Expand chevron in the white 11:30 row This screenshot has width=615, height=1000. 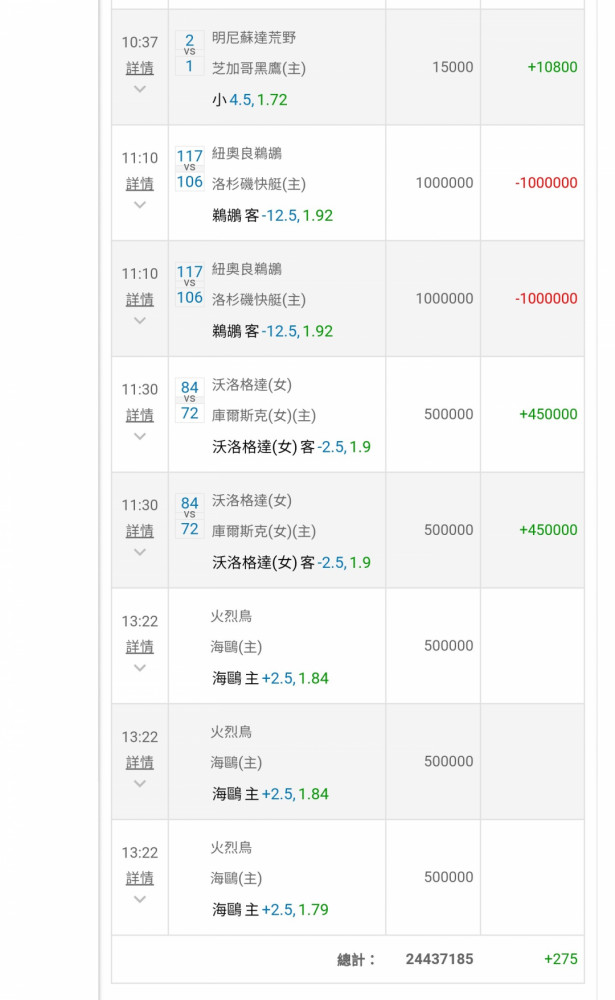tap(140, 436)
